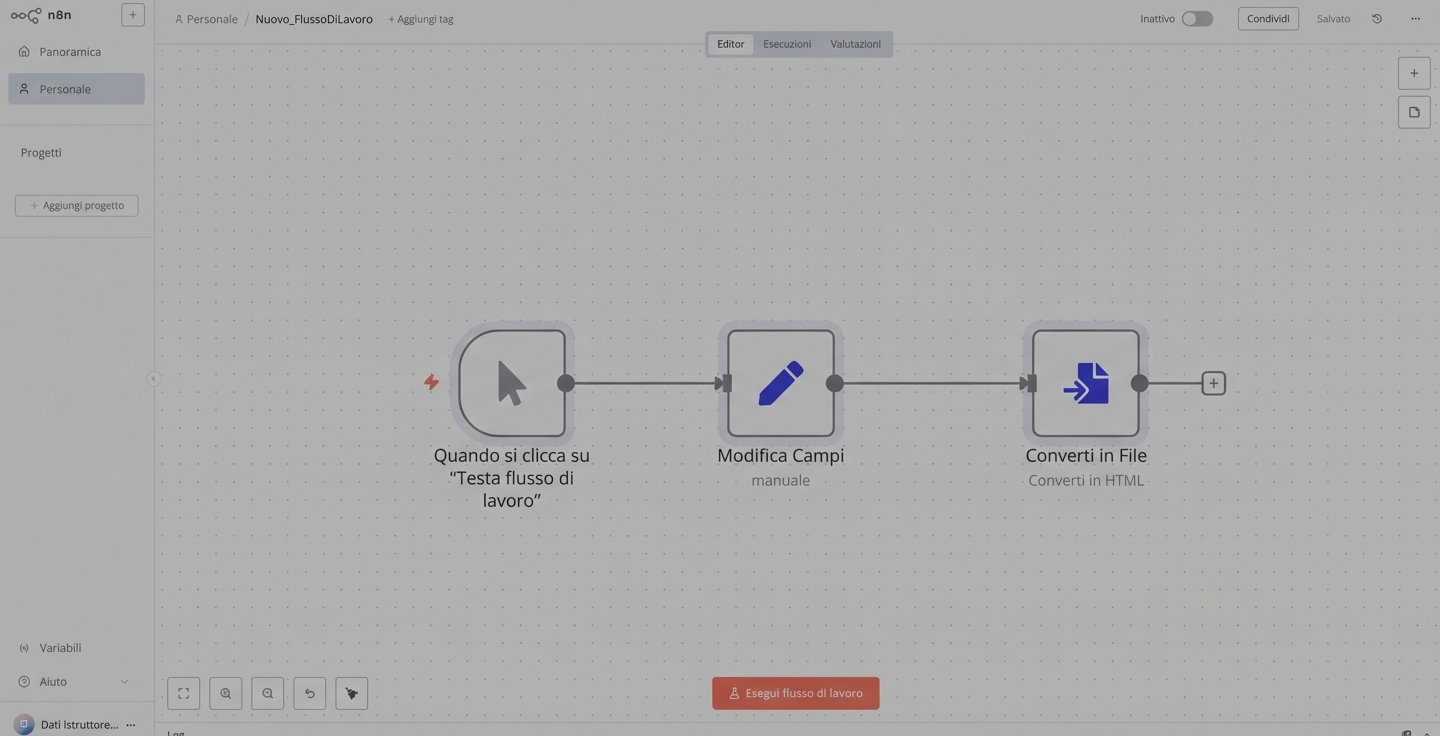
Task: Open the three-dot workflow options menu
Action: [x=1415, y=19]
